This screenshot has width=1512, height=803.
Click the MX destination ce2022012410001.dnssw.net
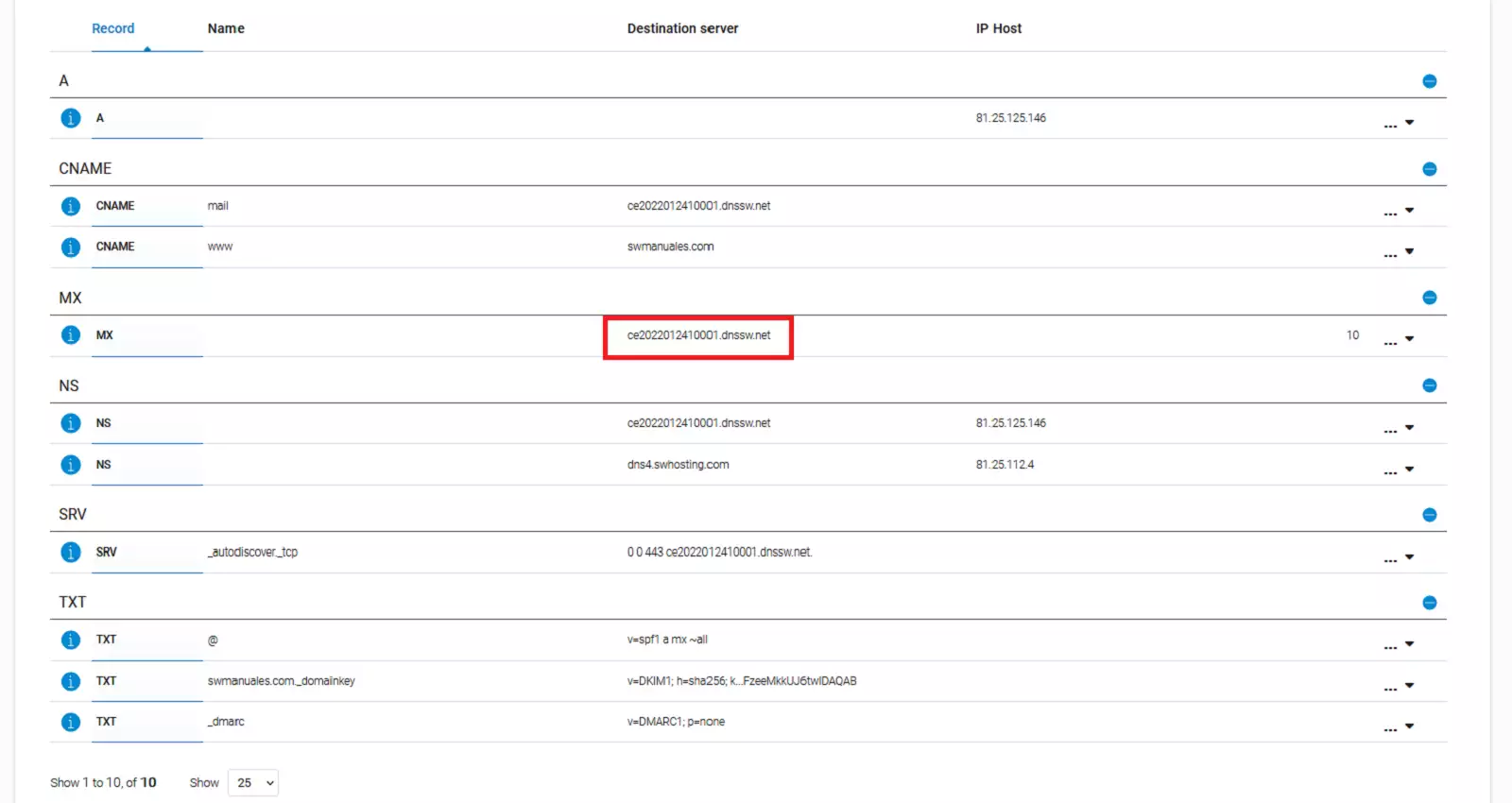[698, 335]
